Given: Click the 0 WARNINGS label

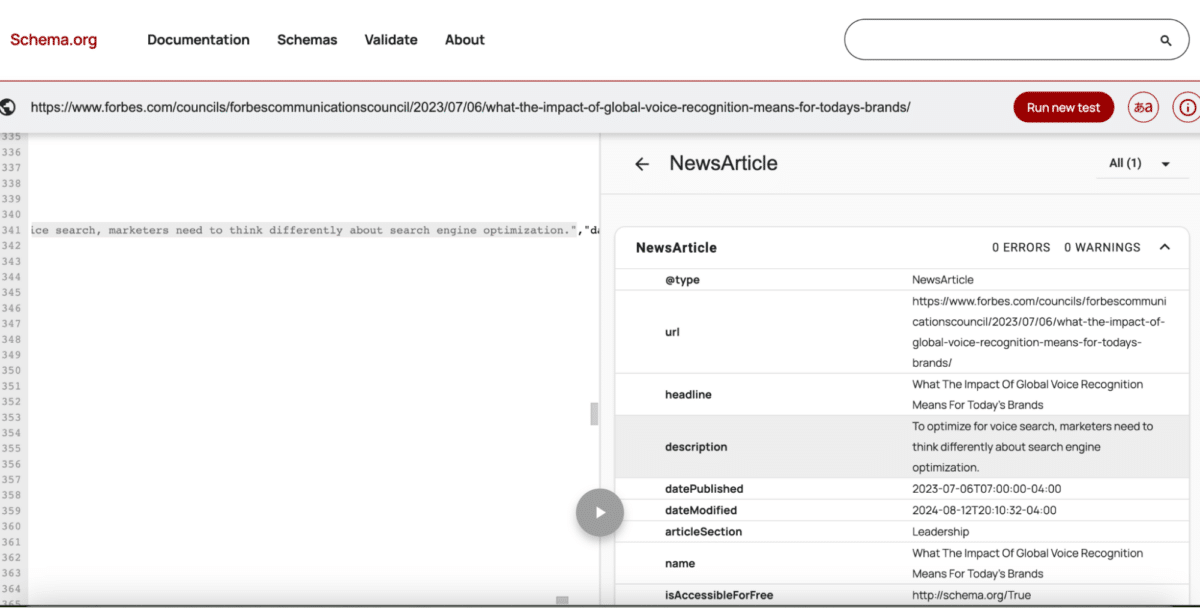Looking at the screenshot, I should click(1102, 247).
